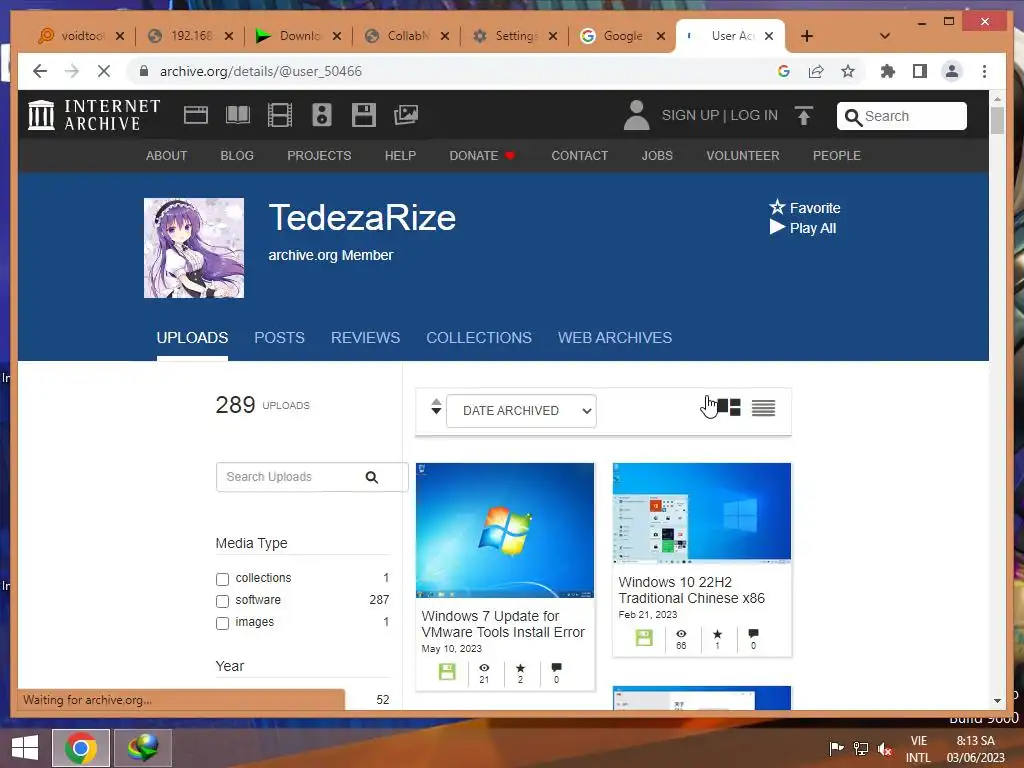Switch to list view layout
This screenshot has height=768, width=1024.
click(763, 408)
